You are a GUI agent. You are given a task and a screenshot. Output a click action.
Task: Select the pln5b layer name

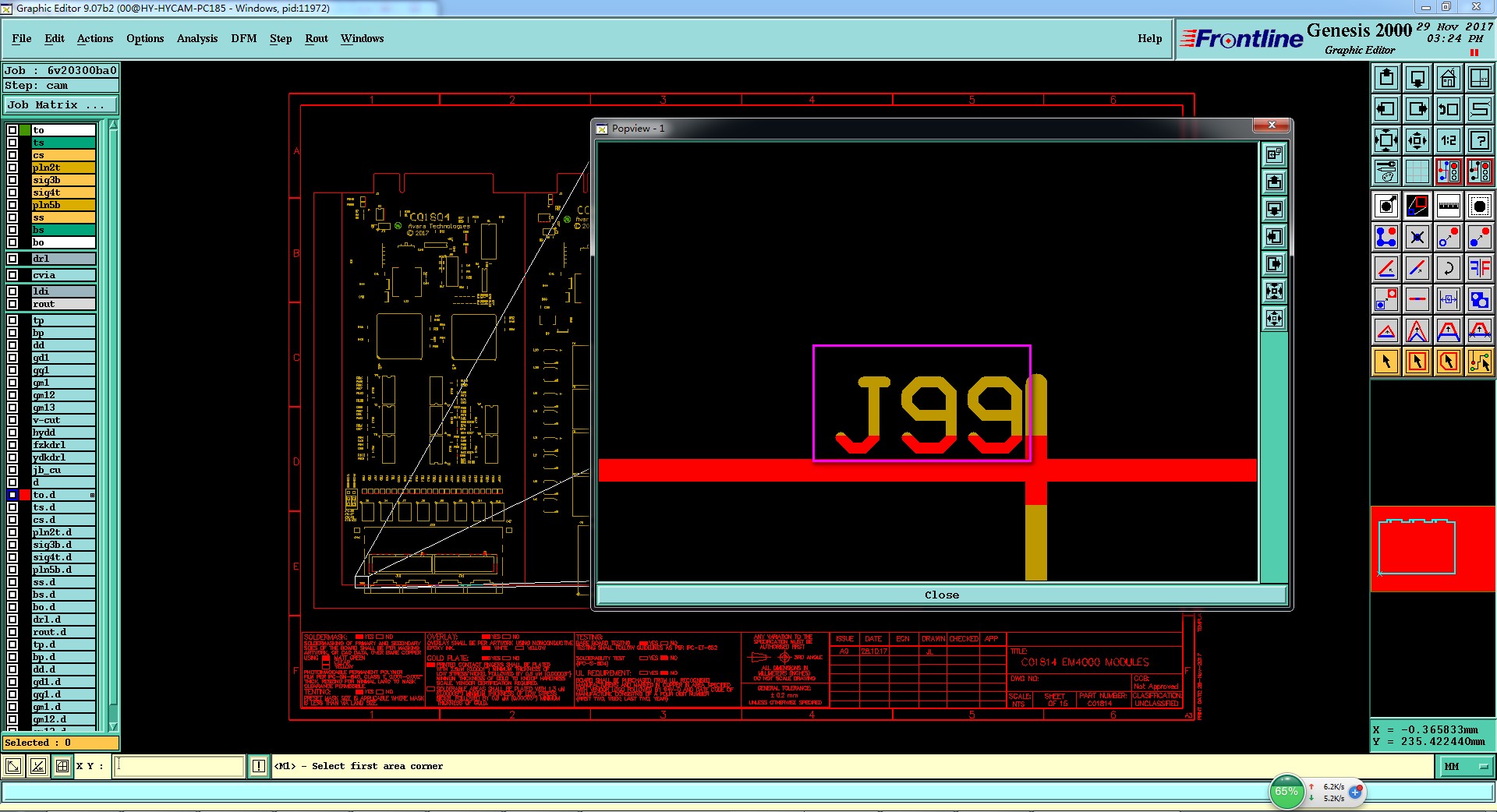click(x=64, y=205)
